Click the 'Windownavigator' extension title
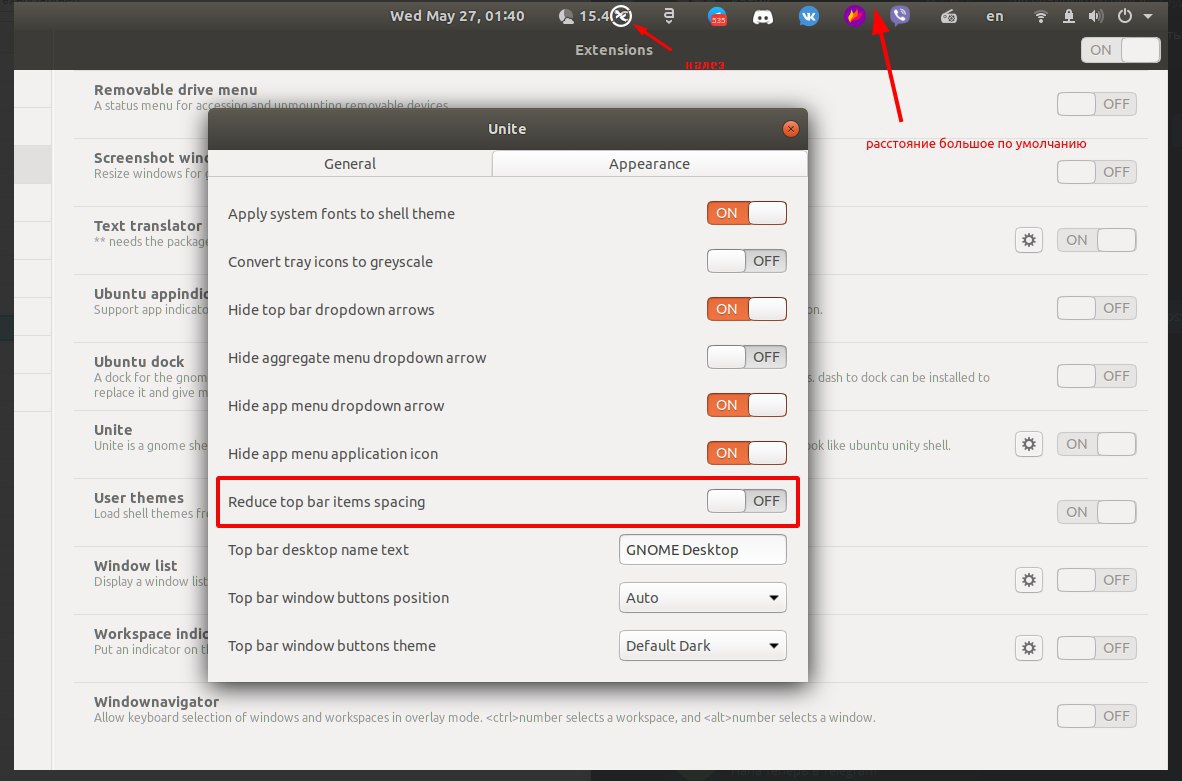The height and width of the screenshot is (781, 1182). point(157,702)
